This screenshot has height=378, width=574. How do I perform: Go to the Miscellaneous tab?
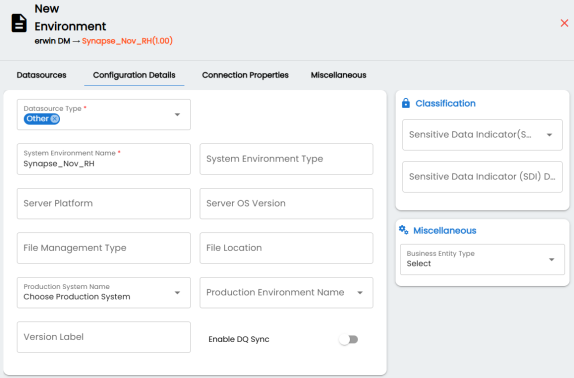pos(339,75)
